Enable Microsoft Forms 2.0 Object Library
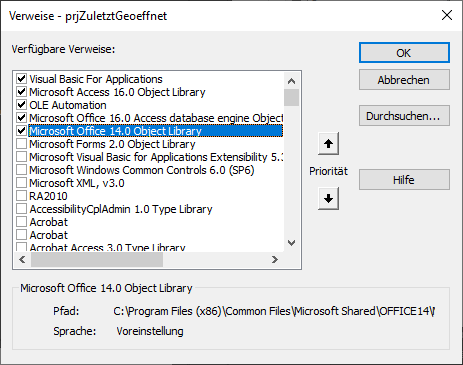 coord(22,144)
